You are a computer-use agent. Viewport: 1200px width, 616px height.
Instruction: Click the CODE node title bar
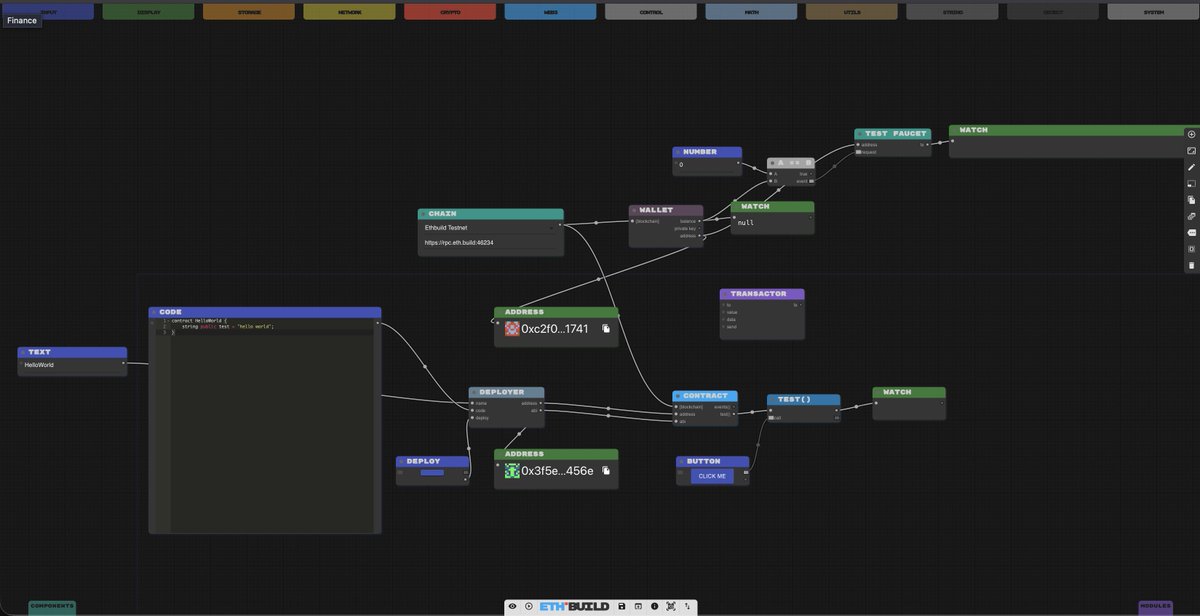[265, 312]
